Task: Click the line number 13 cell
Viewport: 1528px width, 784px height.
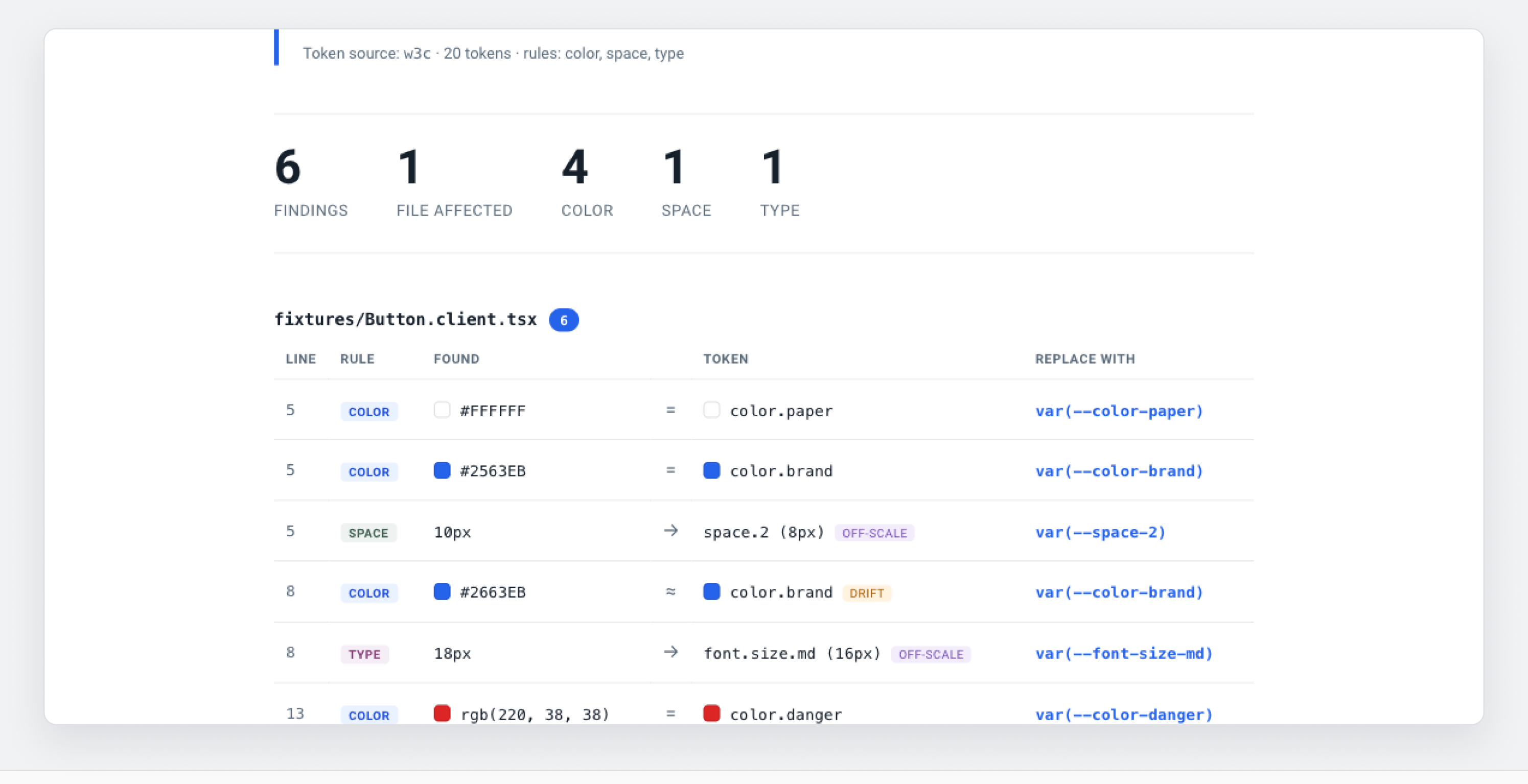Action: click(x=295, y=714)
